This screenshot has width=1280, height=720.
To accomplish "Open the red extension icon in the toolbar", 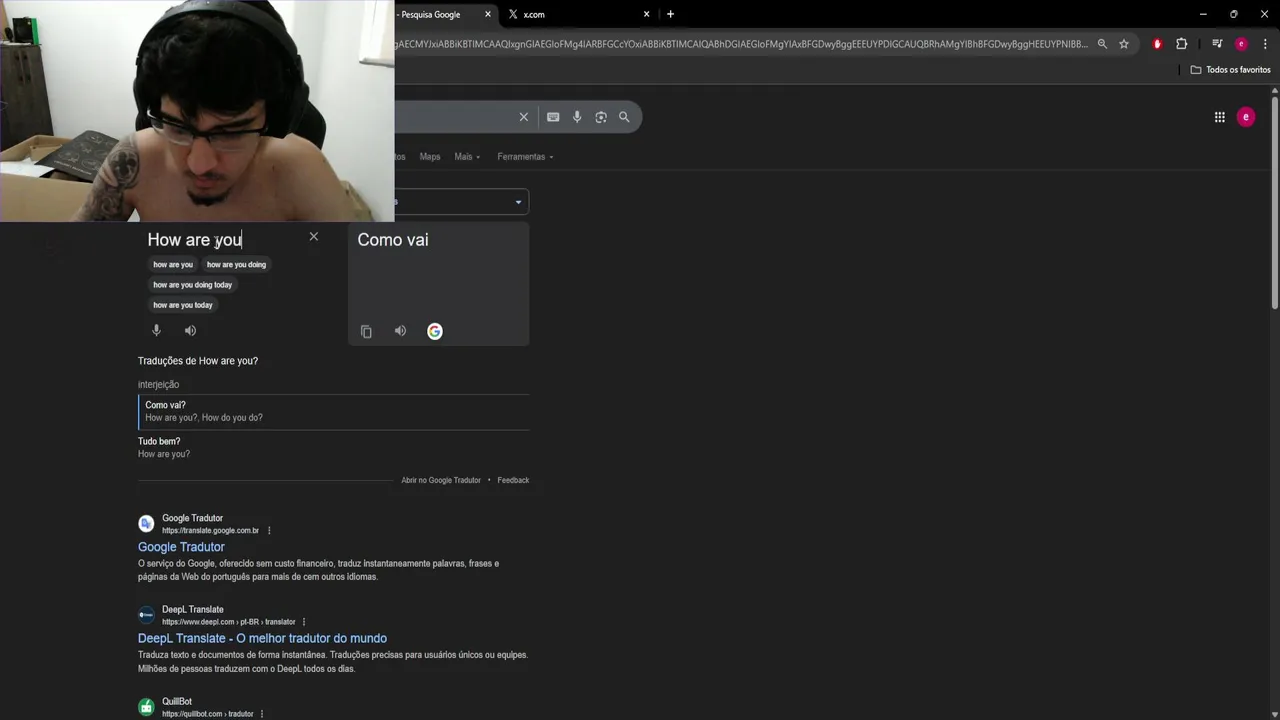I will point(1157,44).
